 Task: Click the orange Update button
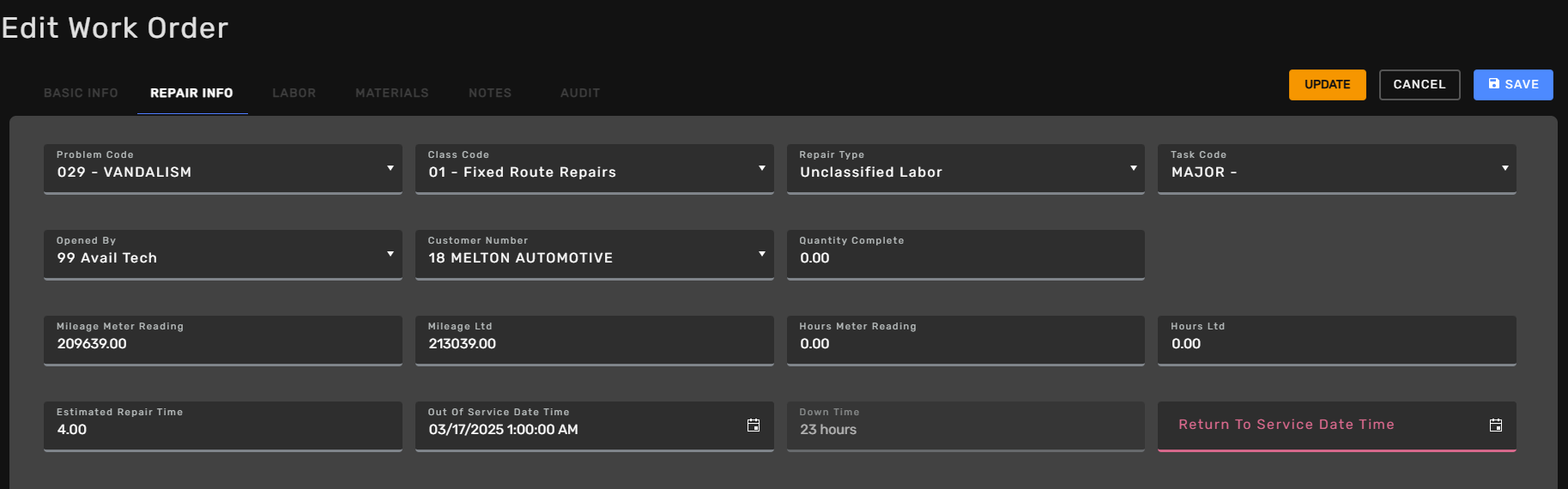[x=1328, y=85]
